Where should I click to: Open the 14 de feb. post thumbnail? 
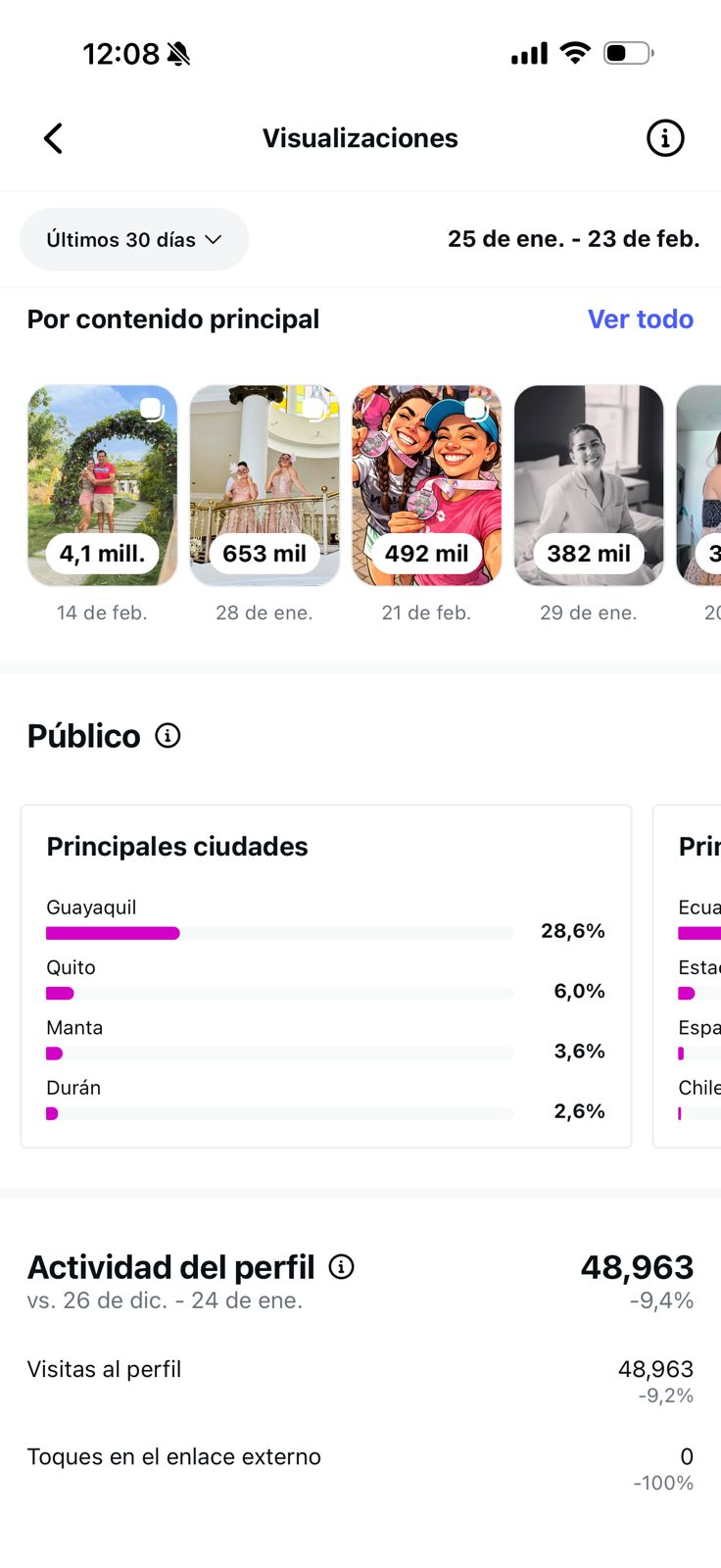[x=103, y=485]
